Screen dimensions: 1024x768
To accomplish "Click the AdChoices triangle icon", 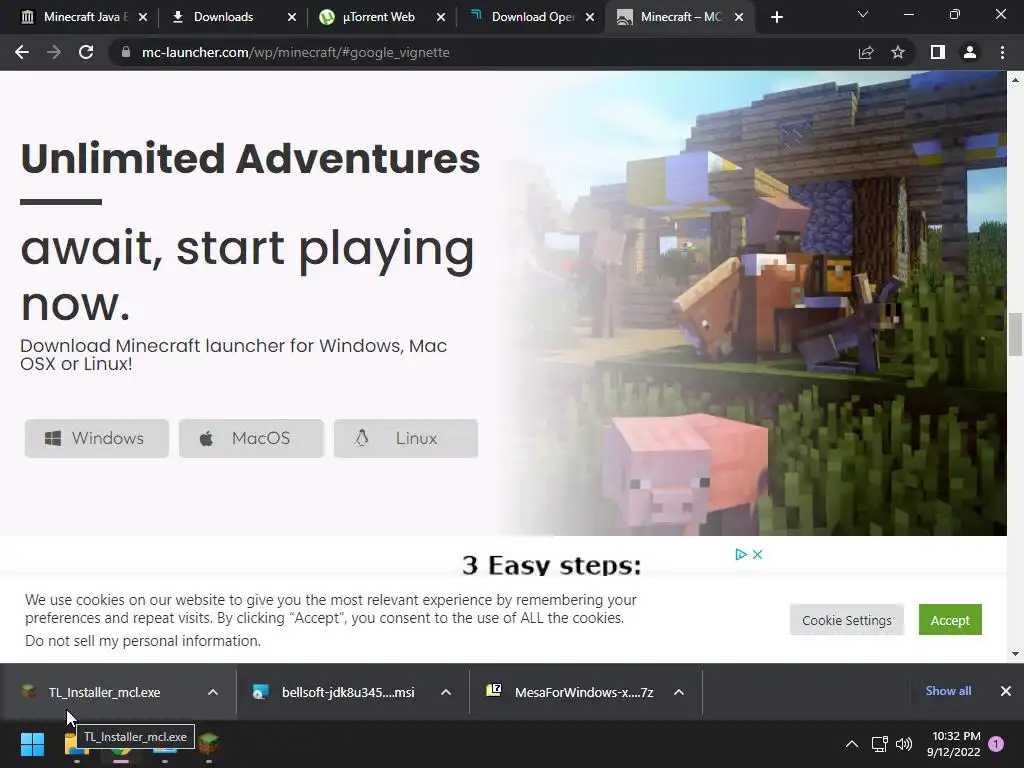I will 741,554.
